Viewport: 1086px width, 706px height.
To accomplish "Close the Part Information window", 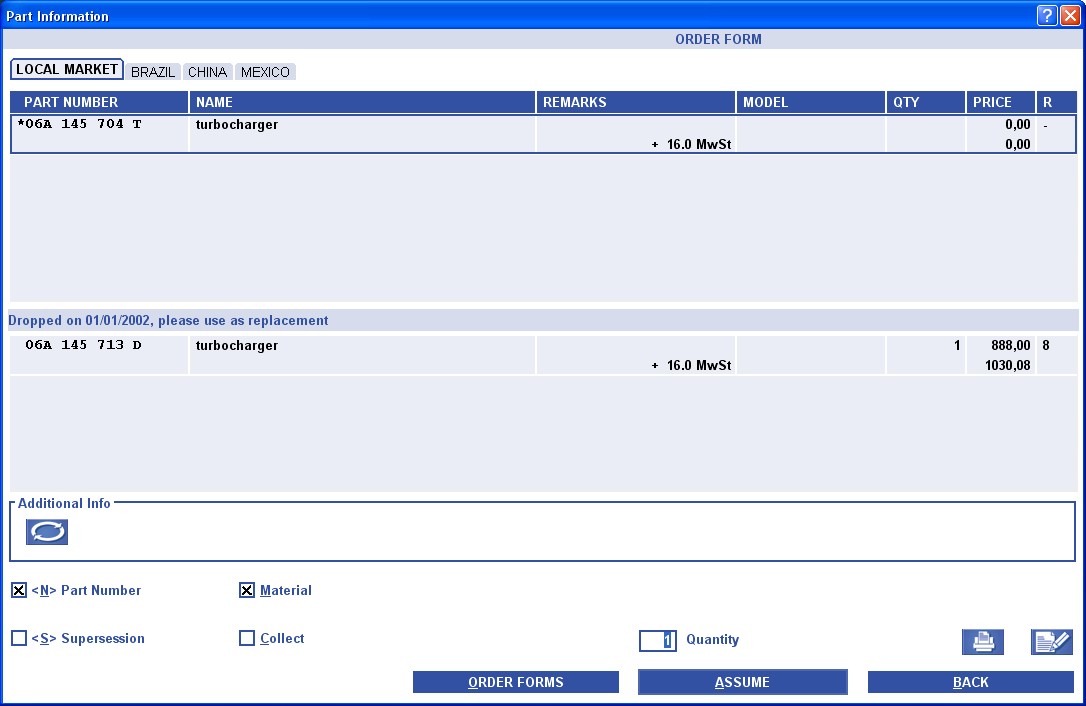I will coord(1070,15).
